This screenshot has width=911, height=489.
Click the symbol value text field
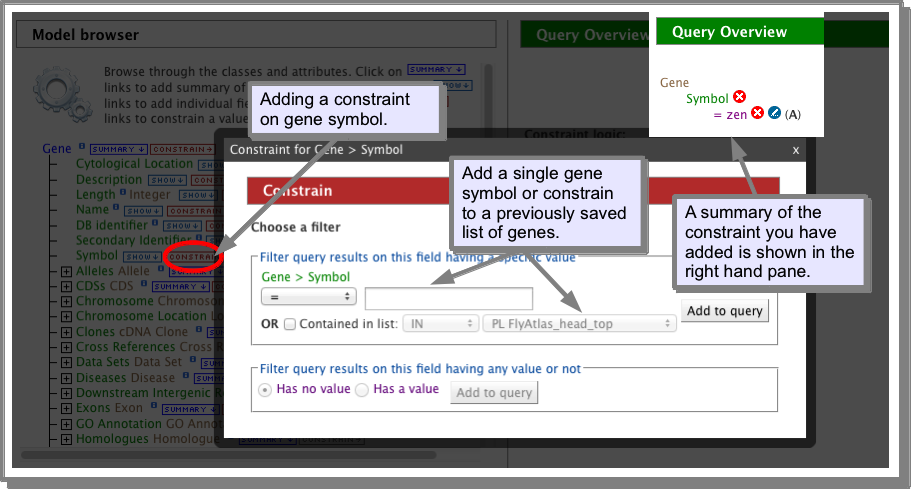(x=449, y=299)
